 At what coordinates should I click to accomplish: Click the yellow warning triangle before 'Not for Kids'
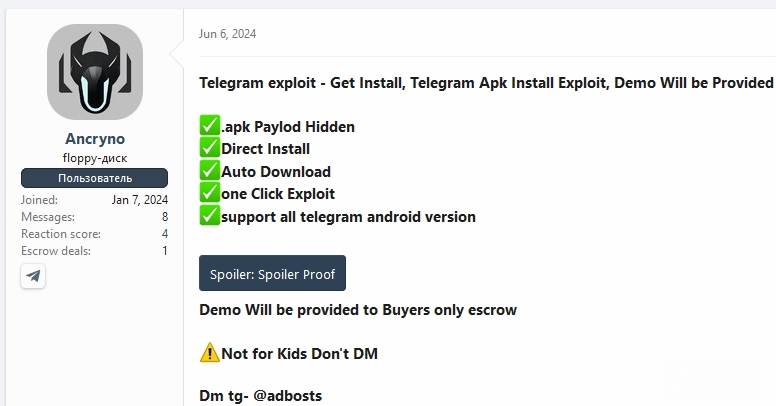210,353
